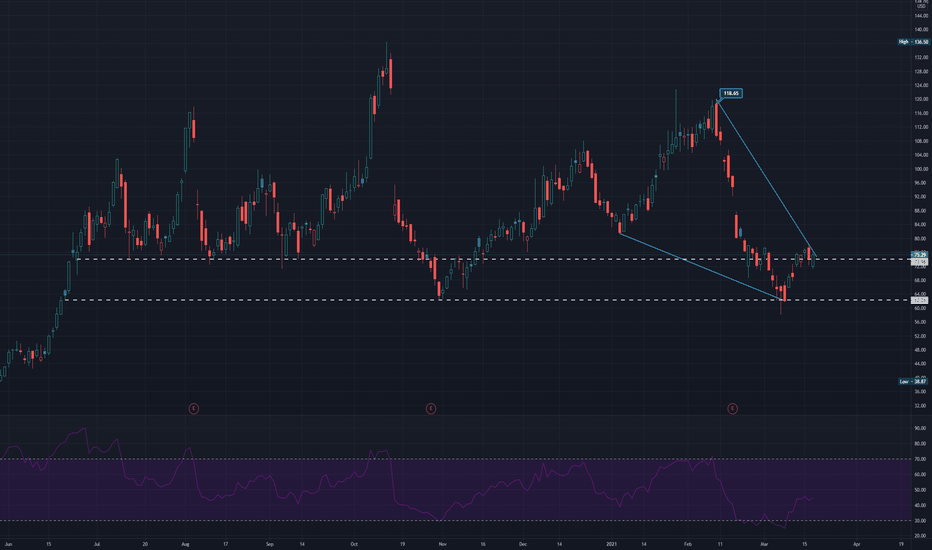Click the Apr date label on time axis

857,544
